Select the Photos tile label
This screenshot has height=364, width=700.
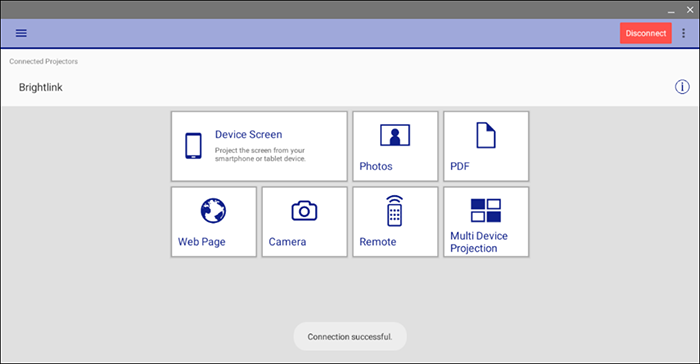click(376, 166)
